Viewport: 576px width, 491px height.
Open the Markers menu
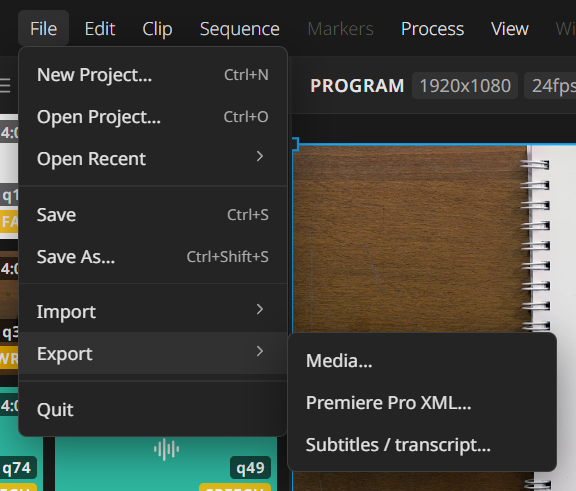click(x=341, y=29)
